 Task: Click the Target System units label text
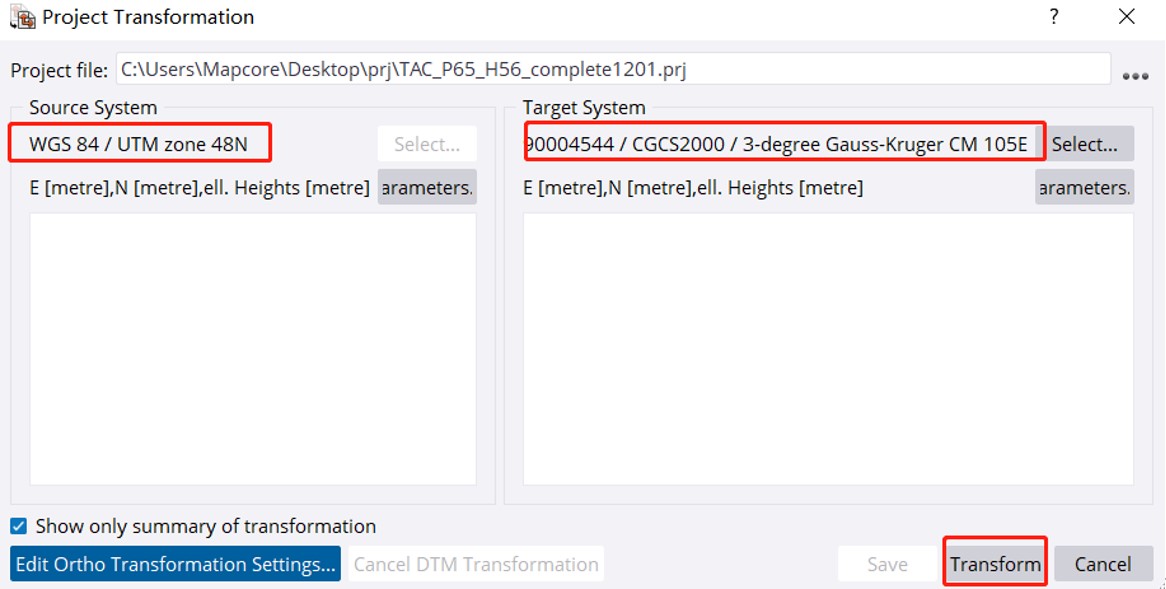coord(693,188)
